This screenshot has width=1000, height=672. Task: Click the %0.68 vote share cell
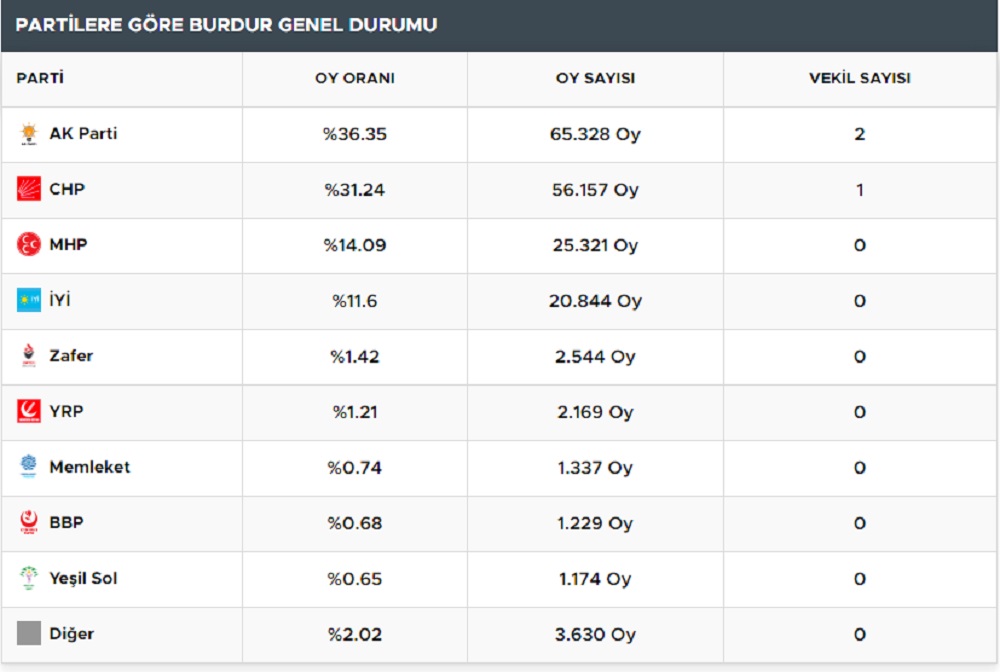click(355, 523)
